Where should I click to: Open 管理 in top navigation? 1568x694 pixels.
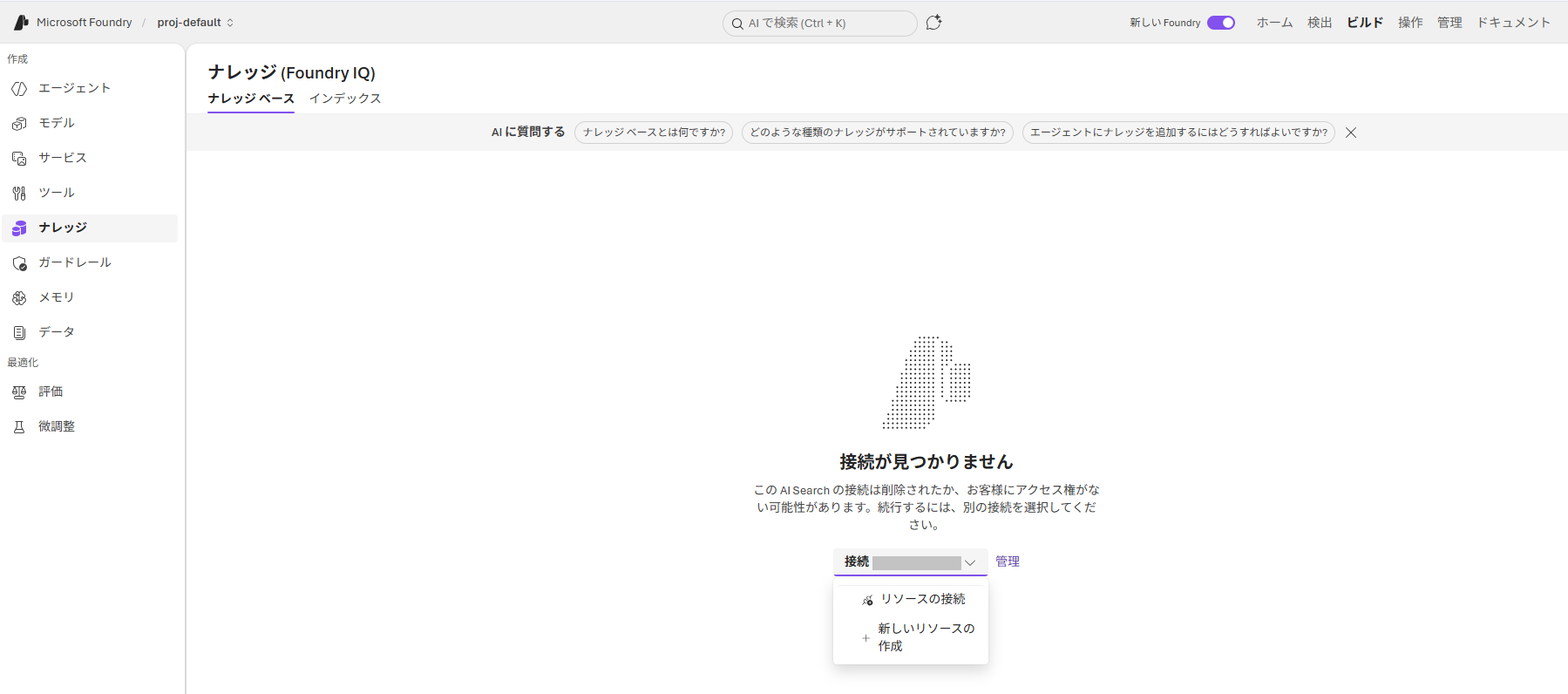click(x=1449, y=23)
